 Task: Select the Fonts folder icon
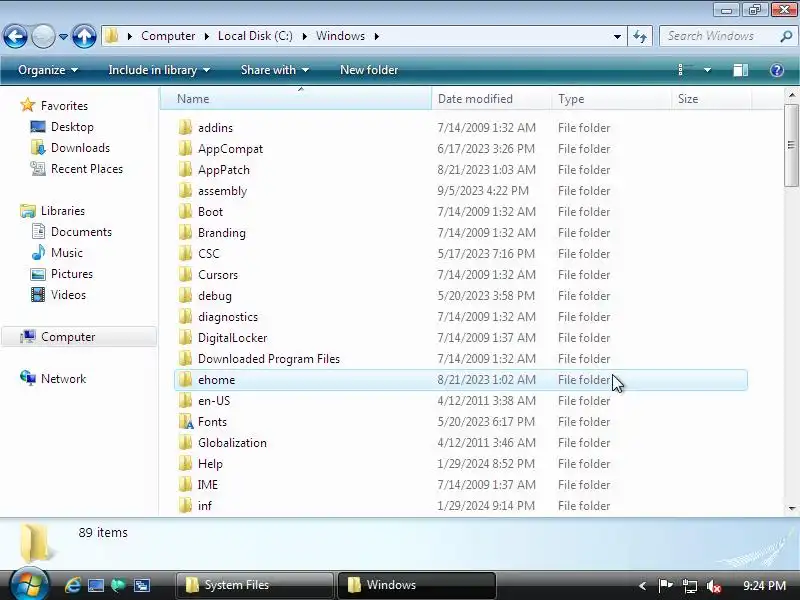click(186, 422)
